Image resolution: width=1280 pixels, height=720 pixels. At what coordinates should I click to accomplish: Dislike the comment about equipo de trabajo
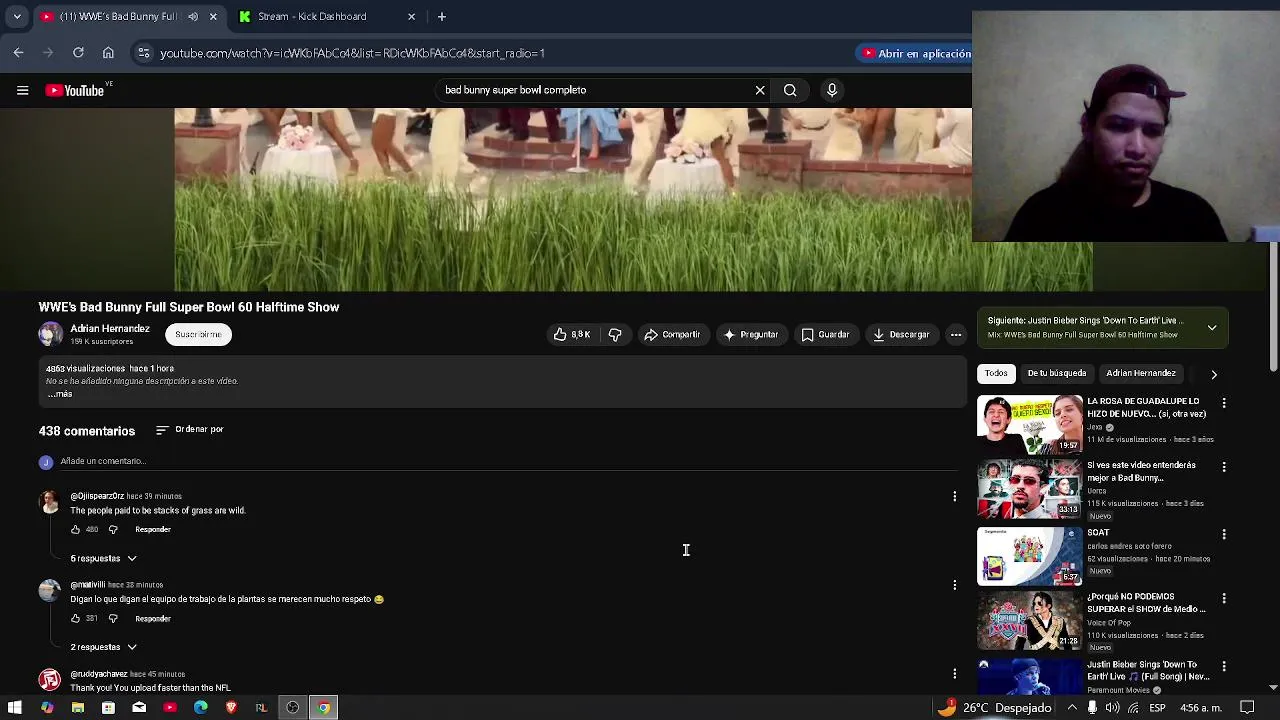(x=113, y=618)
